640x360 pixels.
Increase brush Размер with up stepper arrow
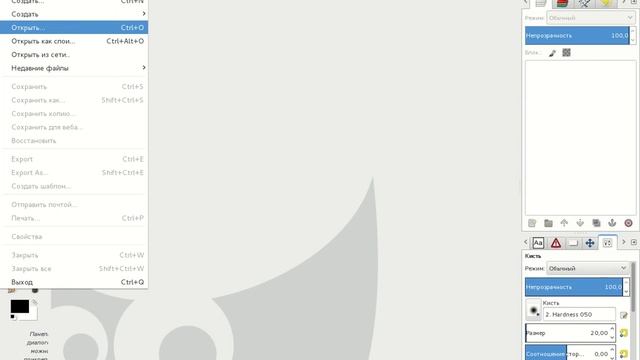(612, 329)
